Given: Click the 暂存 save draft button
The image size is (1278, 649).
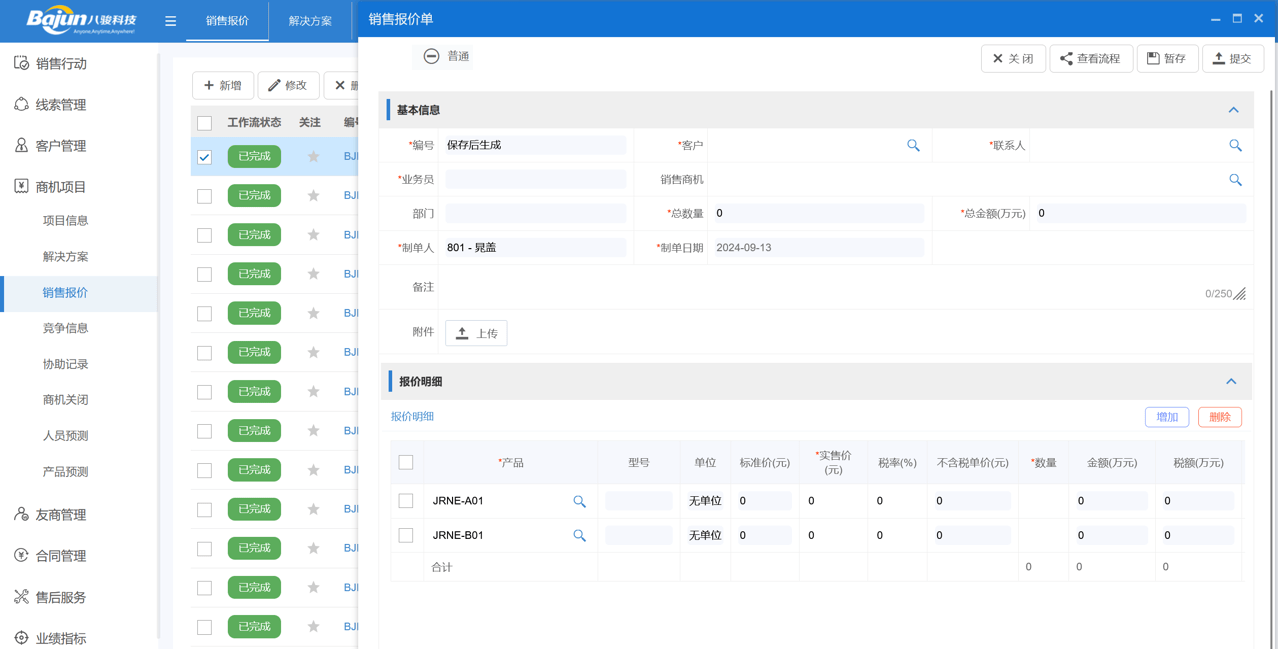Looking at the screenshot, I should tap(1167, 58).
